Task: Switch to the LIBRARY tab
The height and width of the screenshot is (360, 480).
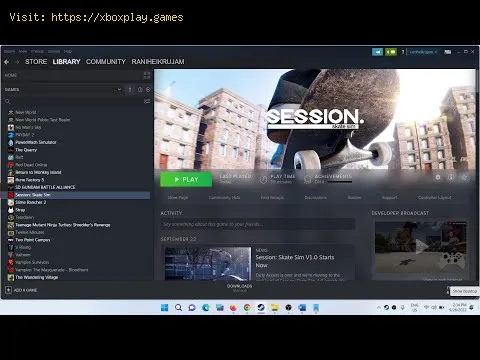Action: point(66,62)
